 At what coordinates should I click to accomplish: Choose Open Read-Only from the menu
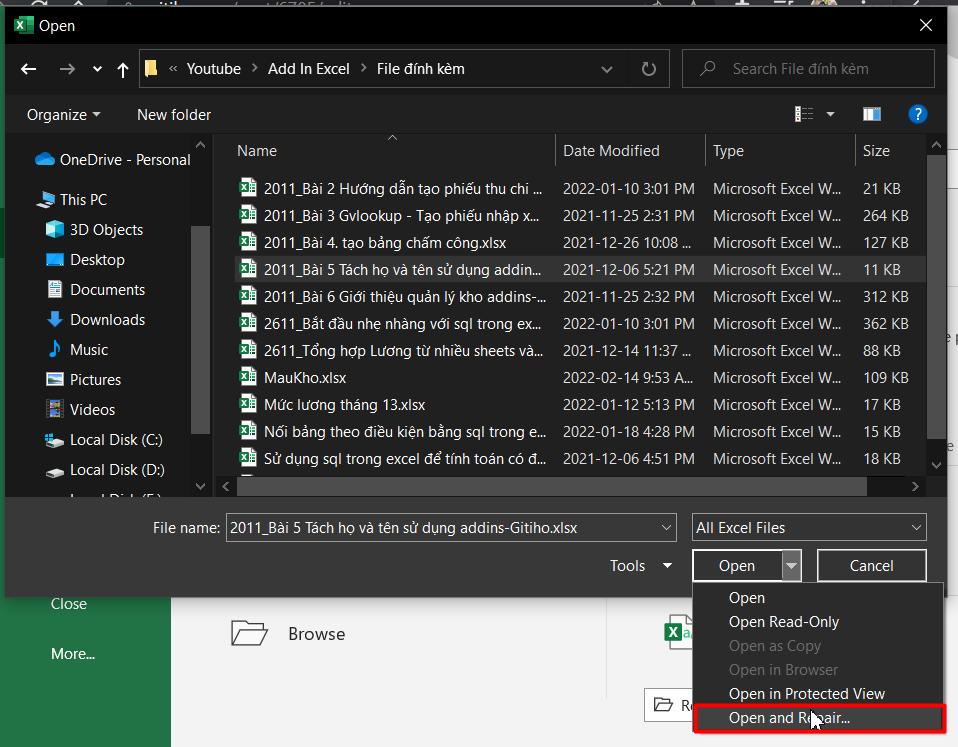(784, 621)
